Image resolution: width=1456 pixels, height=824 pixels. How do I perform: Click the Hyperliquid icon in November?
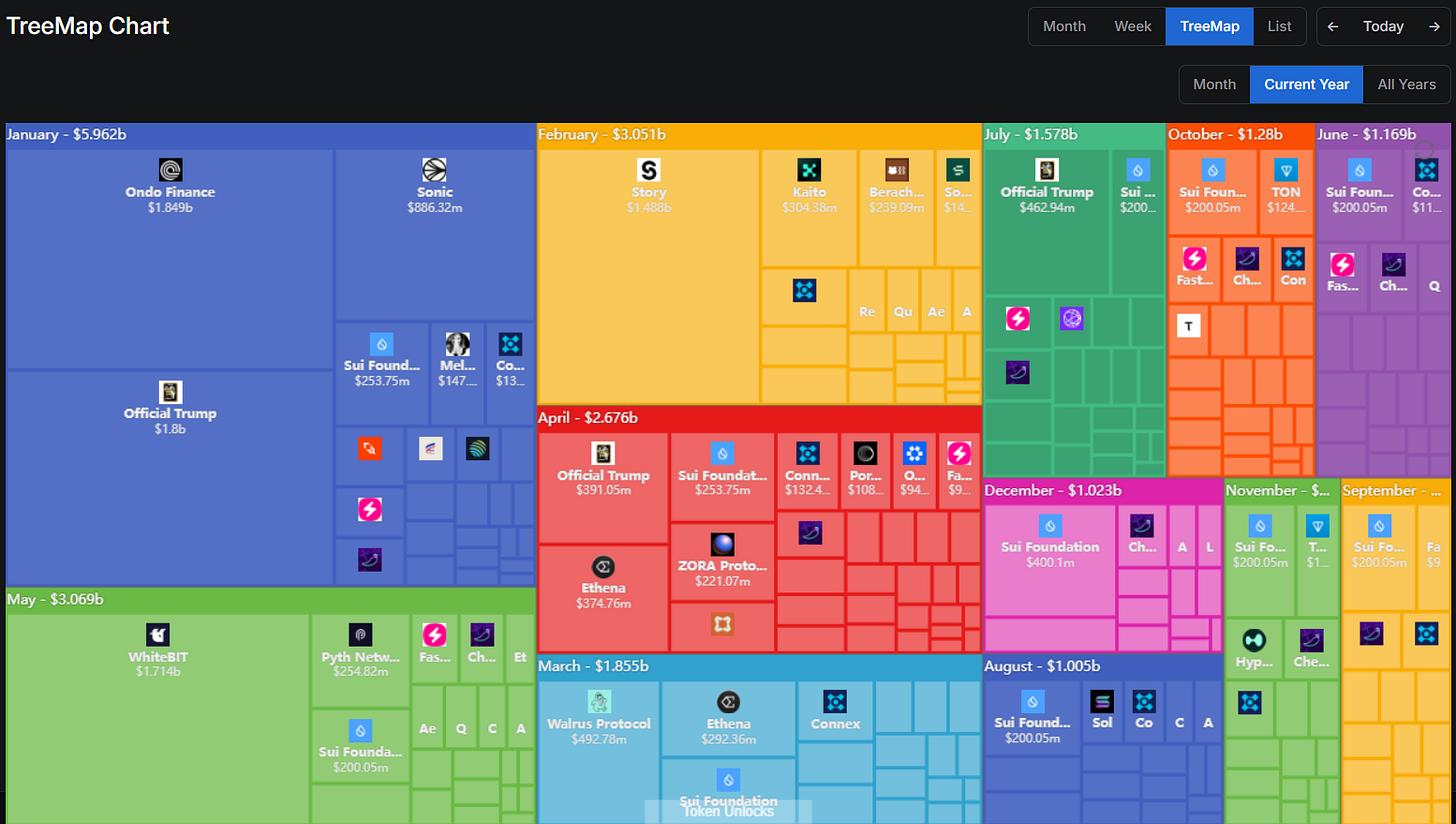point(1254,640)
